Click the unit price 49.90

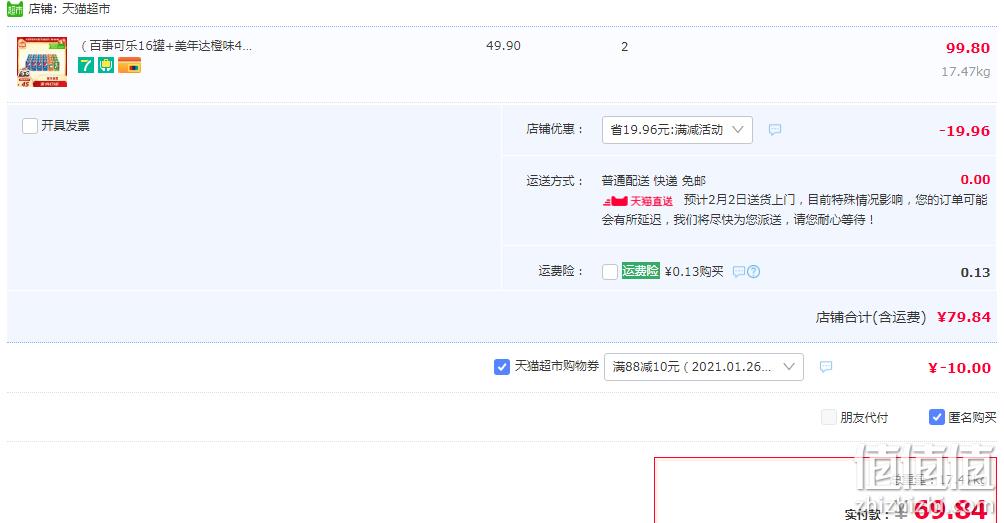click(503, 46)
